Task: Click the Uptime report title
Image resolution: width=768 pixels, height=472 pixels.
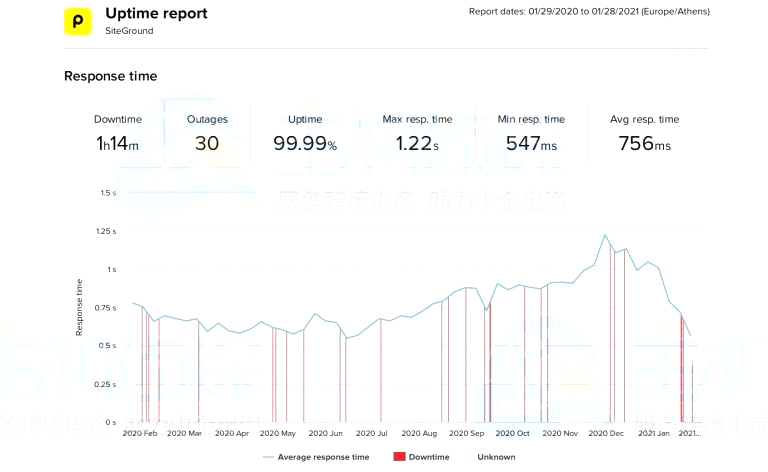Action: click(156, 14)
